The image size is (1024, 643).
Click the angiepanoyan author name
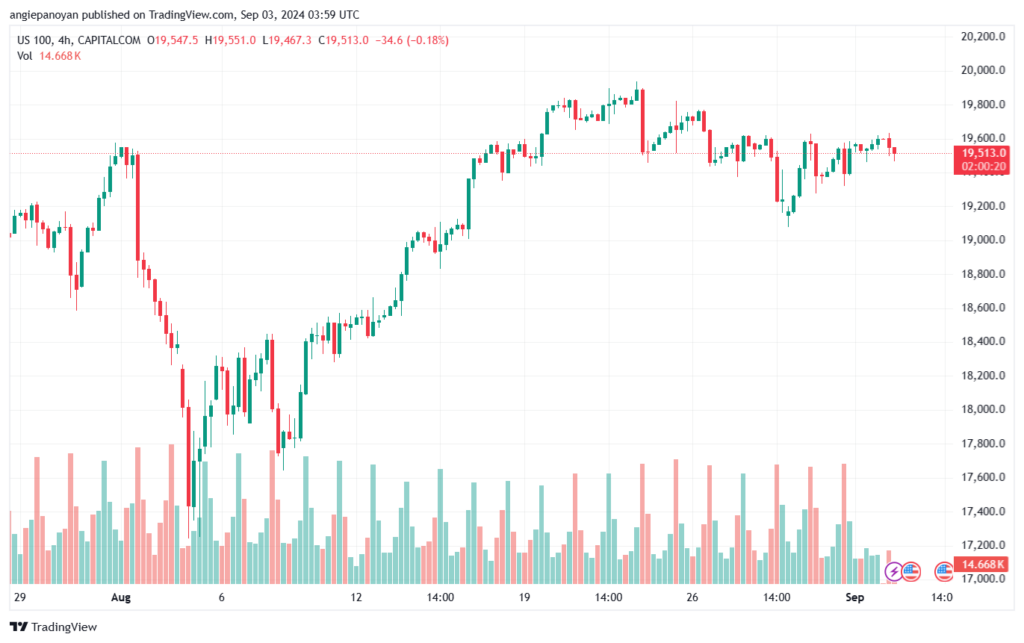(x=44, y=14)
